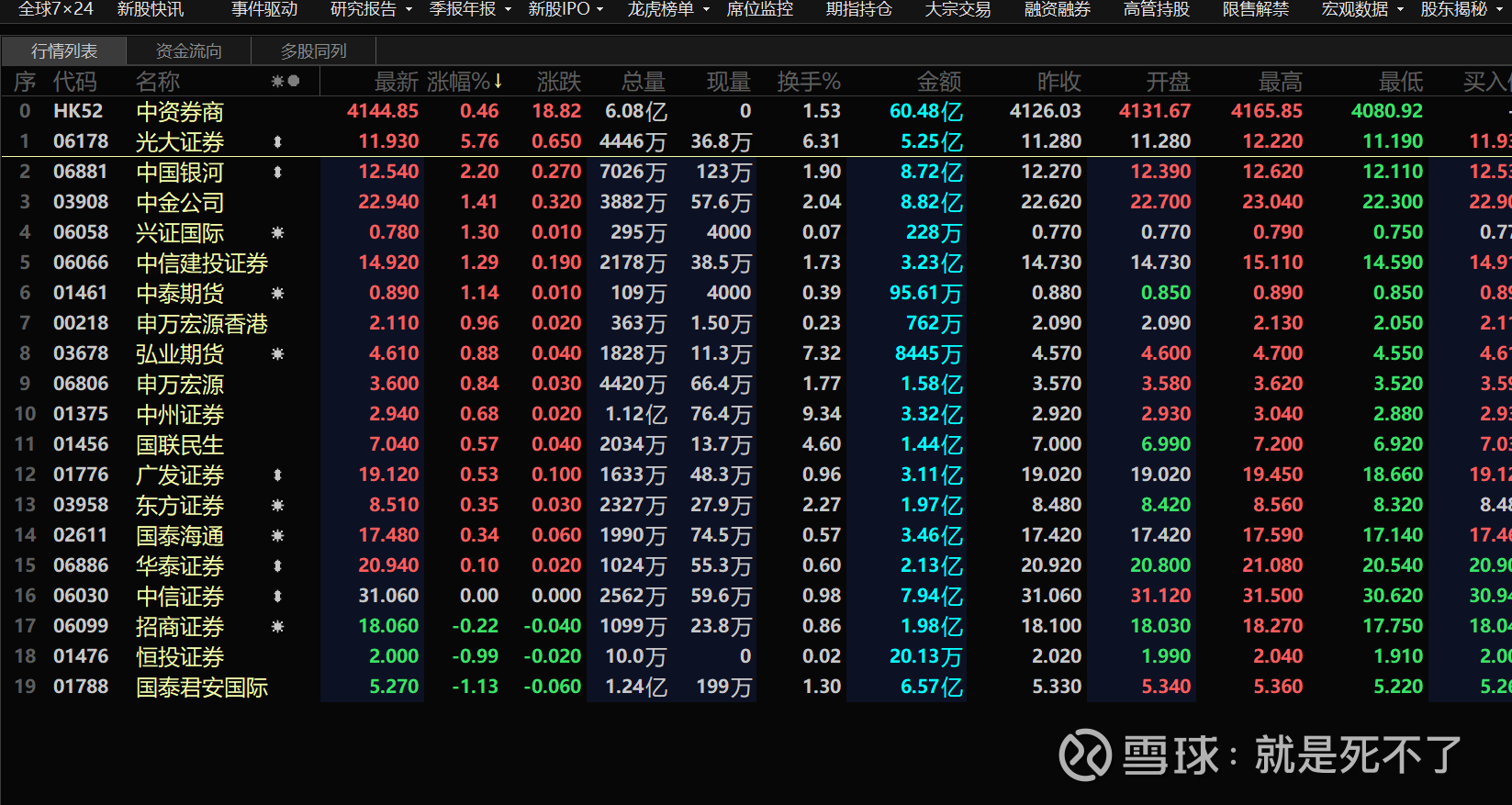Sort by the 代码 column header
Image resolution: width=1512 pixels, height=805 pixels.
[x=75, y=82]
